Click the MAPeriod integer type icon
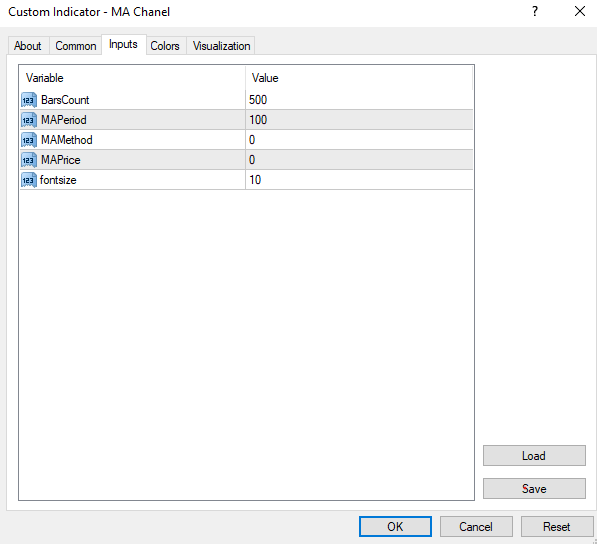Image resolution: width=597 pixels, height=544 pixels. tap(29, 120)
